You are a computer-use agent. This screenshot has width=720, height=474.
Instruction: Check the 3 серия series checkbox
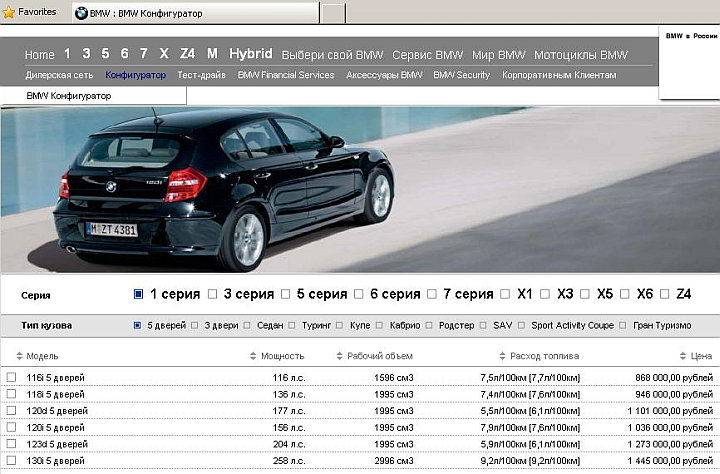point(211,294)
